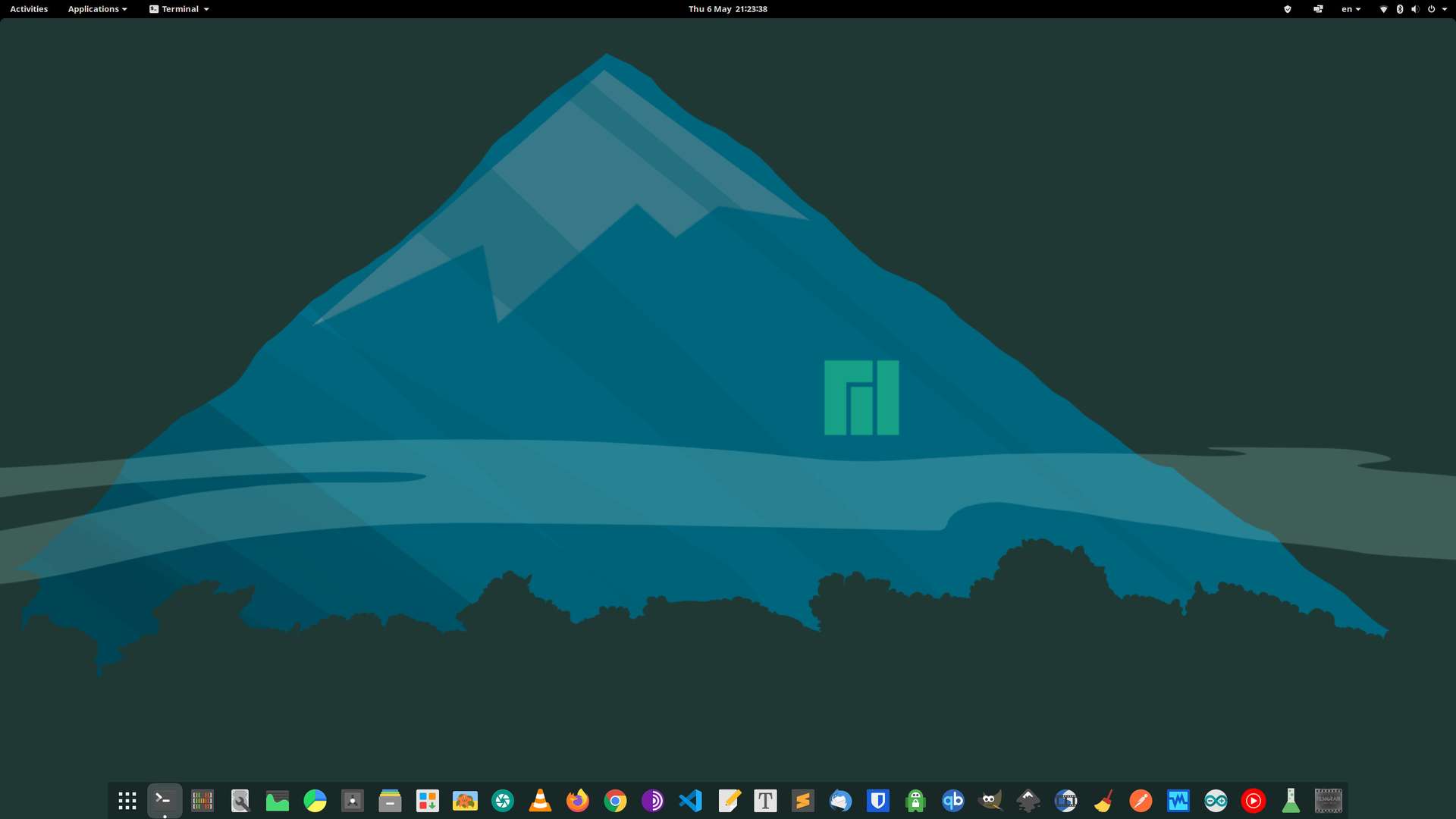Image resolution: width=1456 pixels, height=819 pixels.
Task: Expand the Terminal menu
Action: point(180,9)
